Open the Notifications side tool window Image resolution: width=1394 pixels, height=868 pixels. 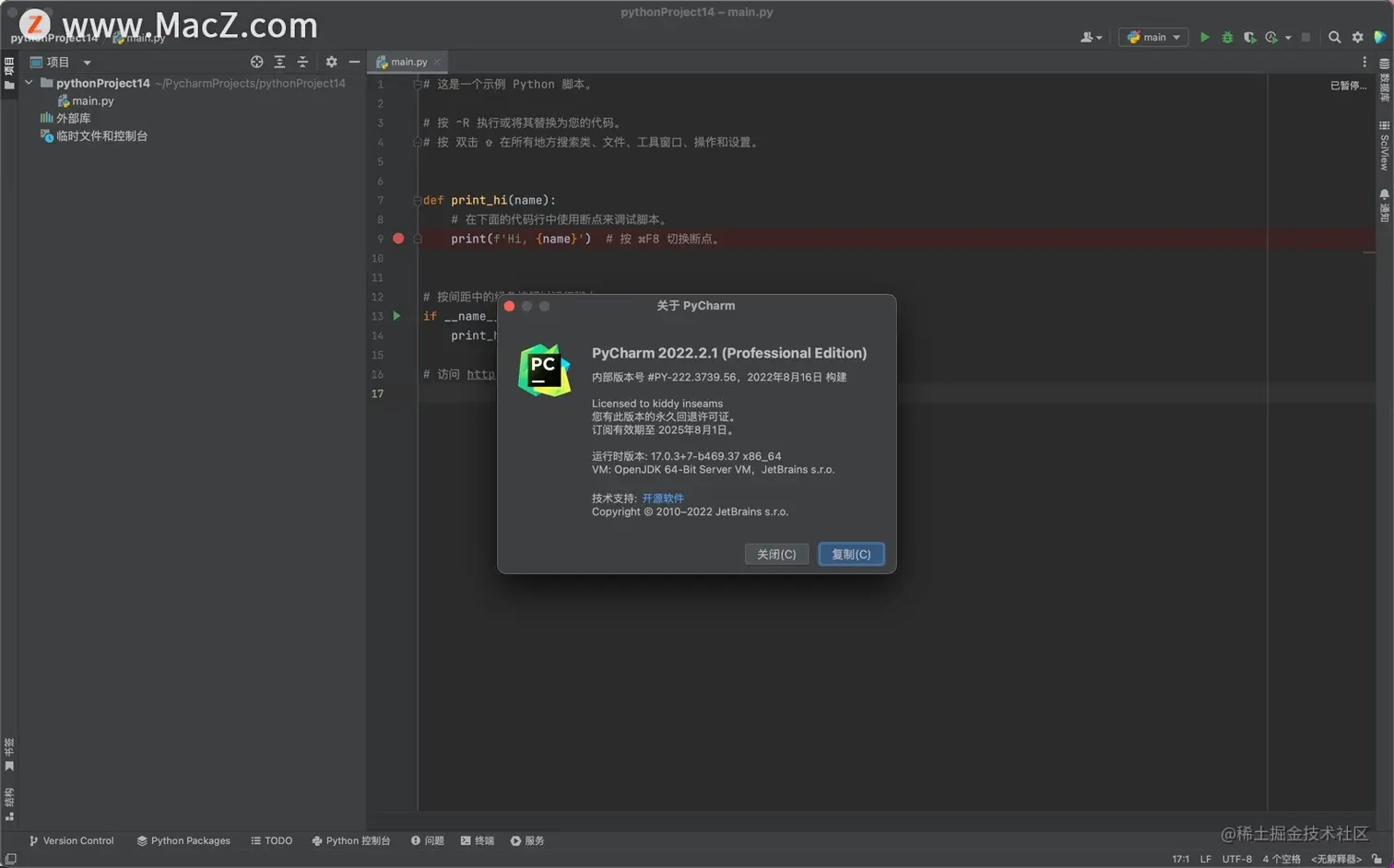coord(1384,206)
